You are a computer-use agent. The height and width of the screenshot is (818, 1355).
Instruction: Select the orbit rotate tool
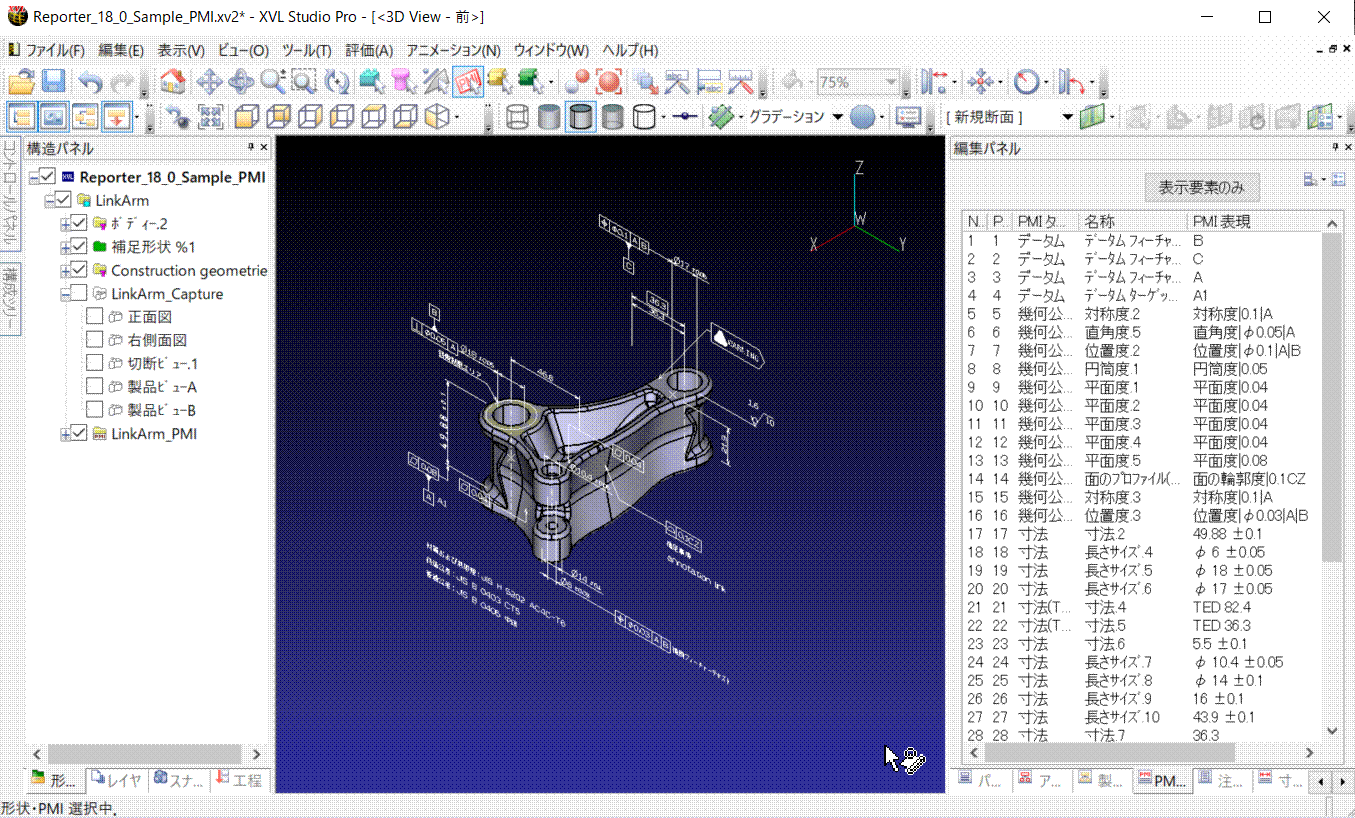241,82
